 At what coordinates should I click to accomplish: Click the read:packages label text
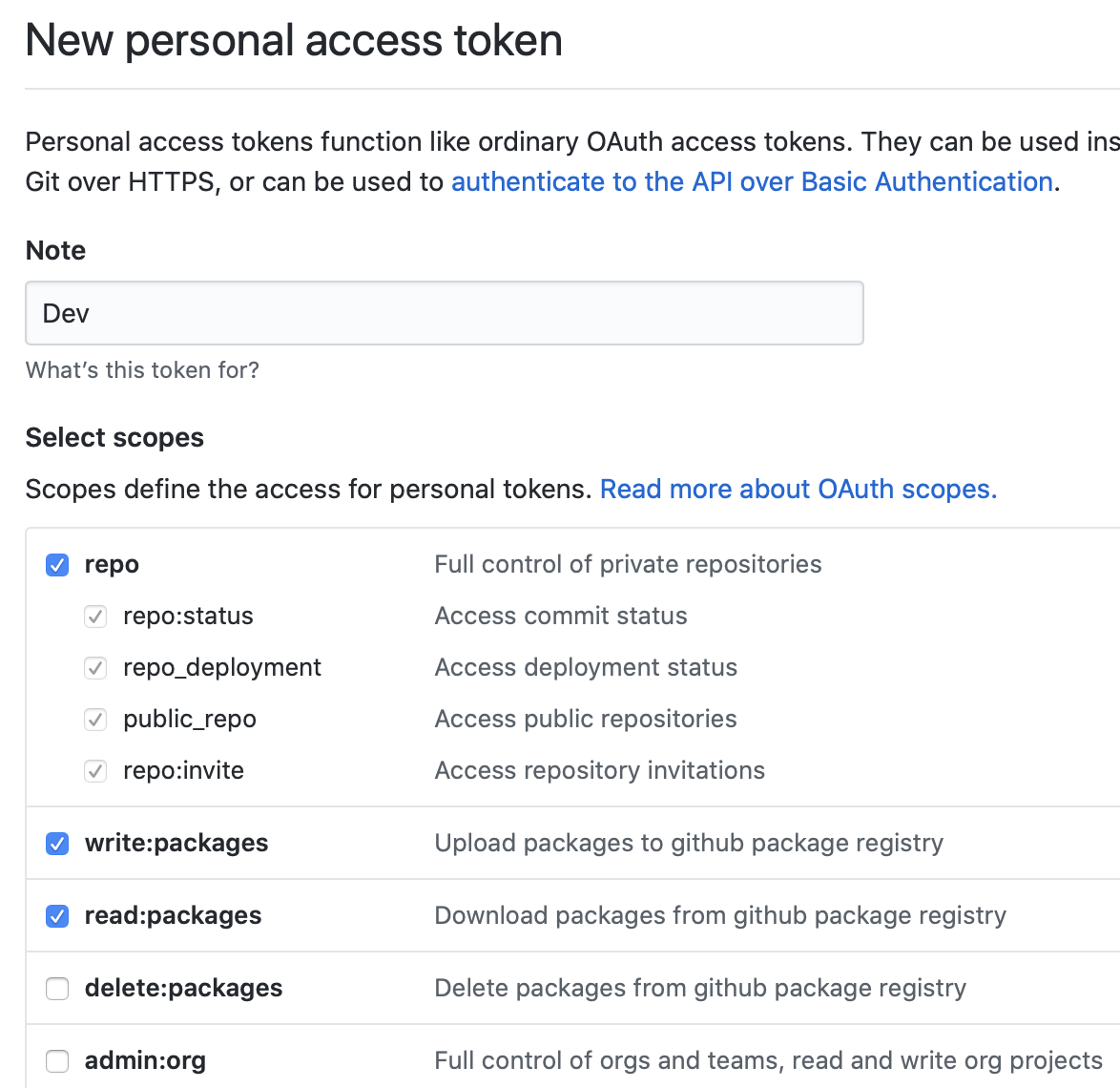173,915
